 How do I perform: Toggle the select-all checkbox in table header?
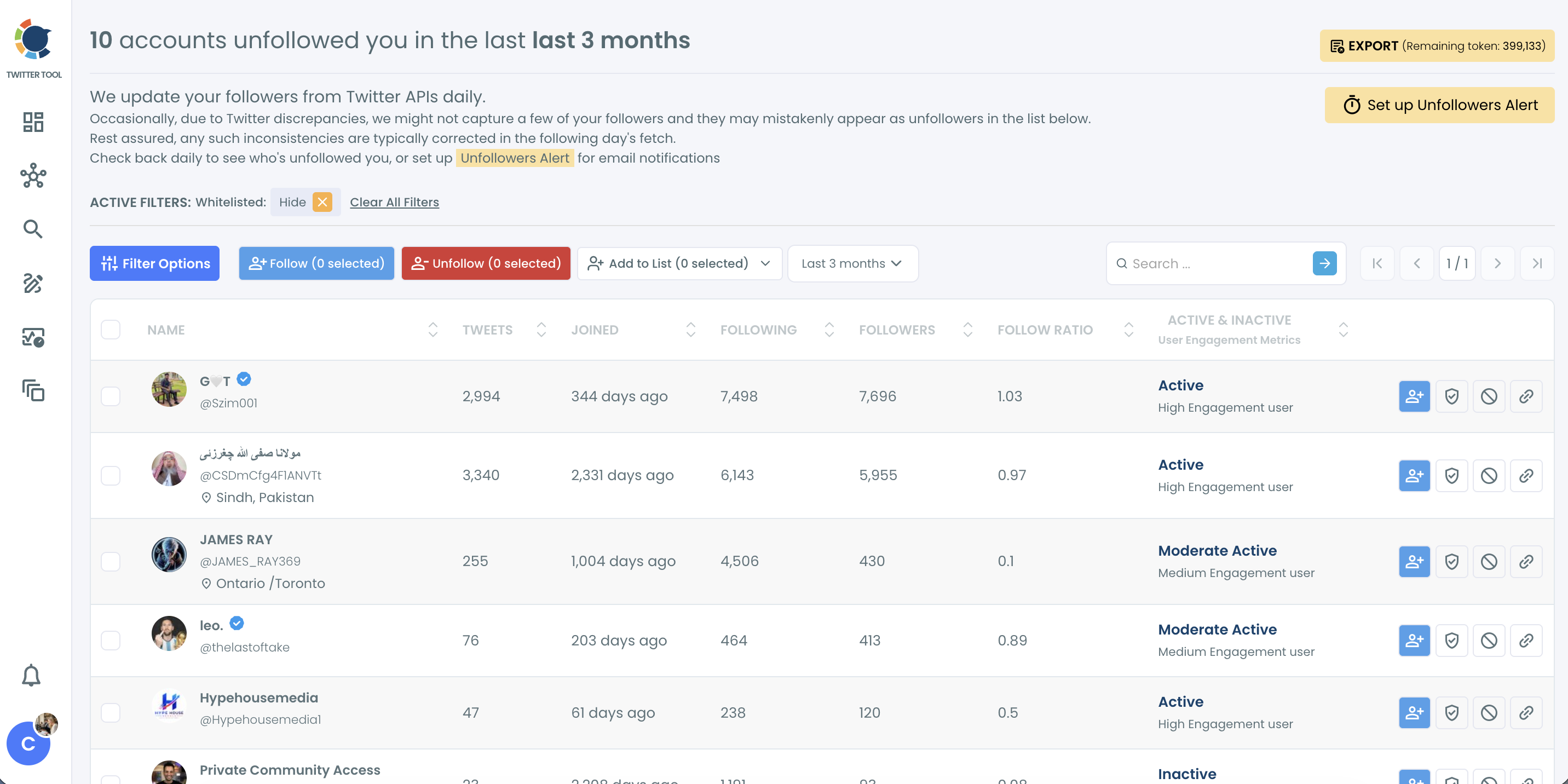pyautogui.click(x=111, y=329)
